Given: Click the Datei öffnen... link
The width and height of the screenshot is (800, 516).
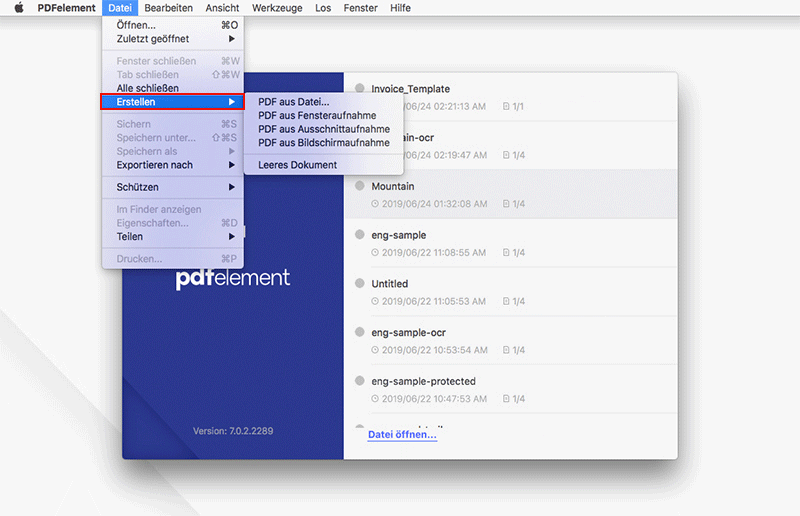Looking at the screenshot, I should 402,434.
